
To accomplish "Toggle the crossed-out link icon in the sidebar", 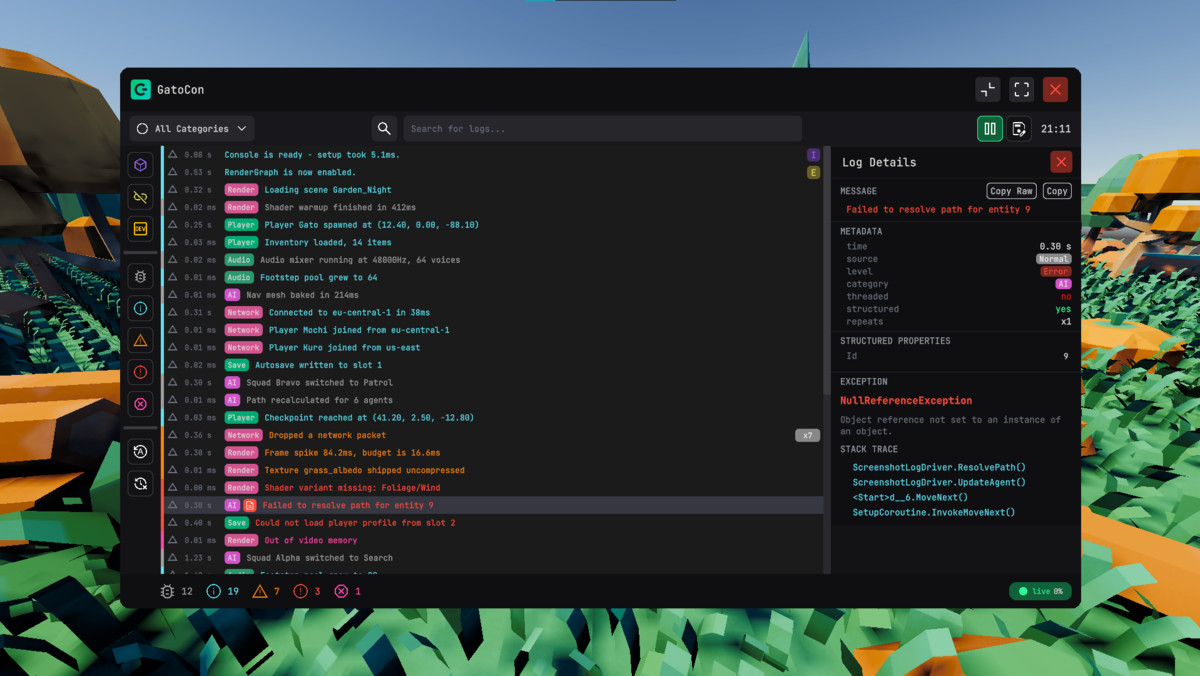I will pyautogui.click(x=141, y=196).
